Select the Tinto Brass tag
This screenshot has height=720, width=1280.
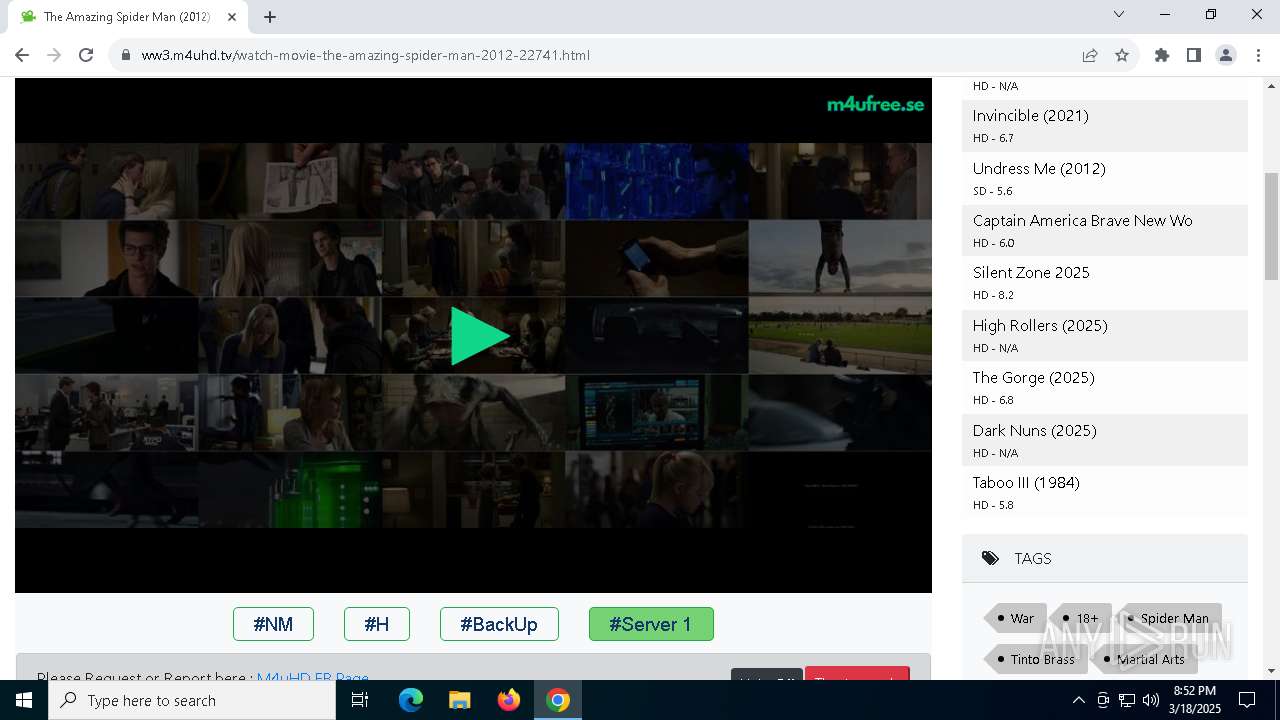tap(1036, 659)
